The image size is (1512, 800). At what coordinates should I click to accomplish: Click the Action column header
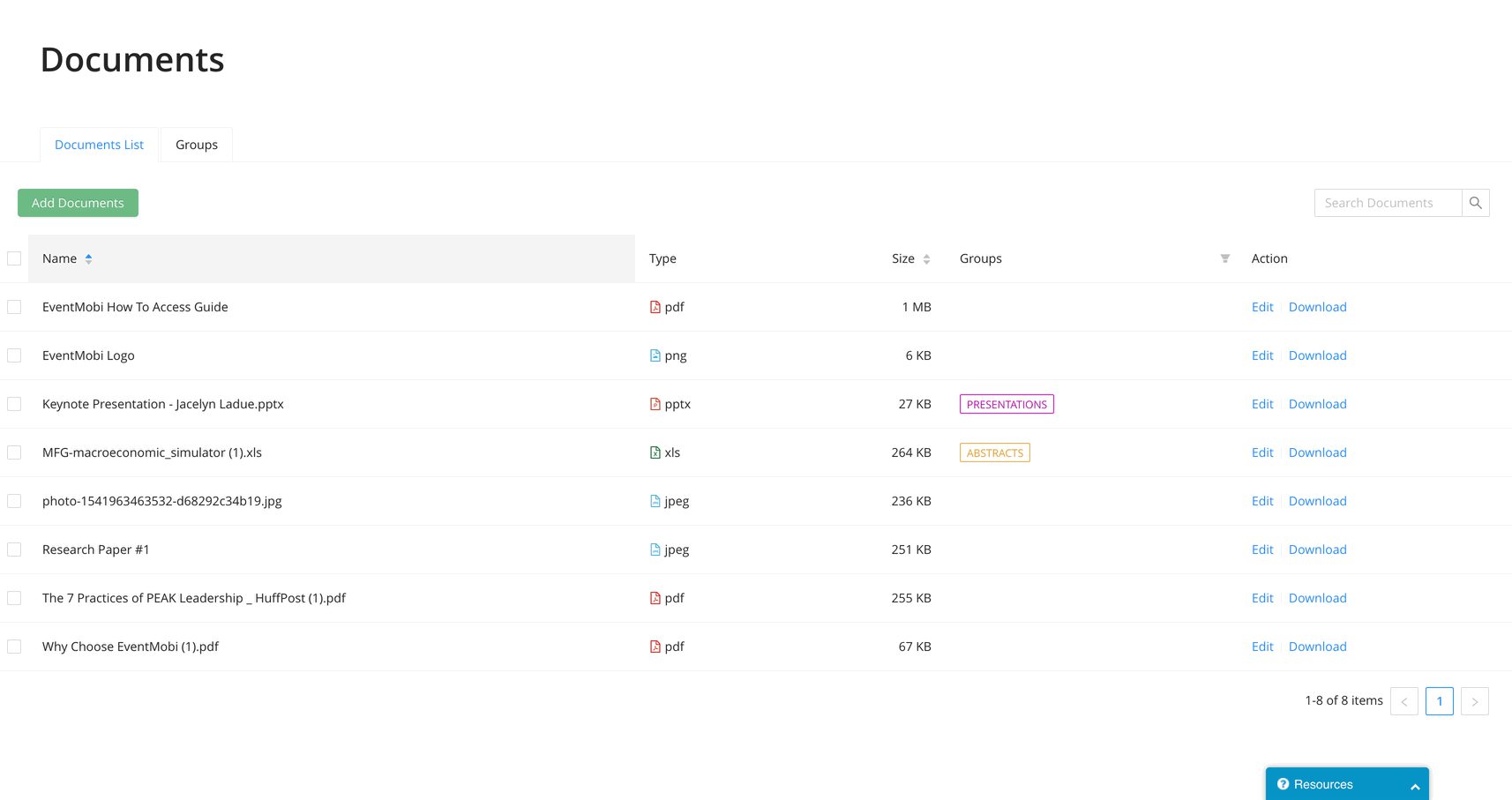(x=1269, y=258)
